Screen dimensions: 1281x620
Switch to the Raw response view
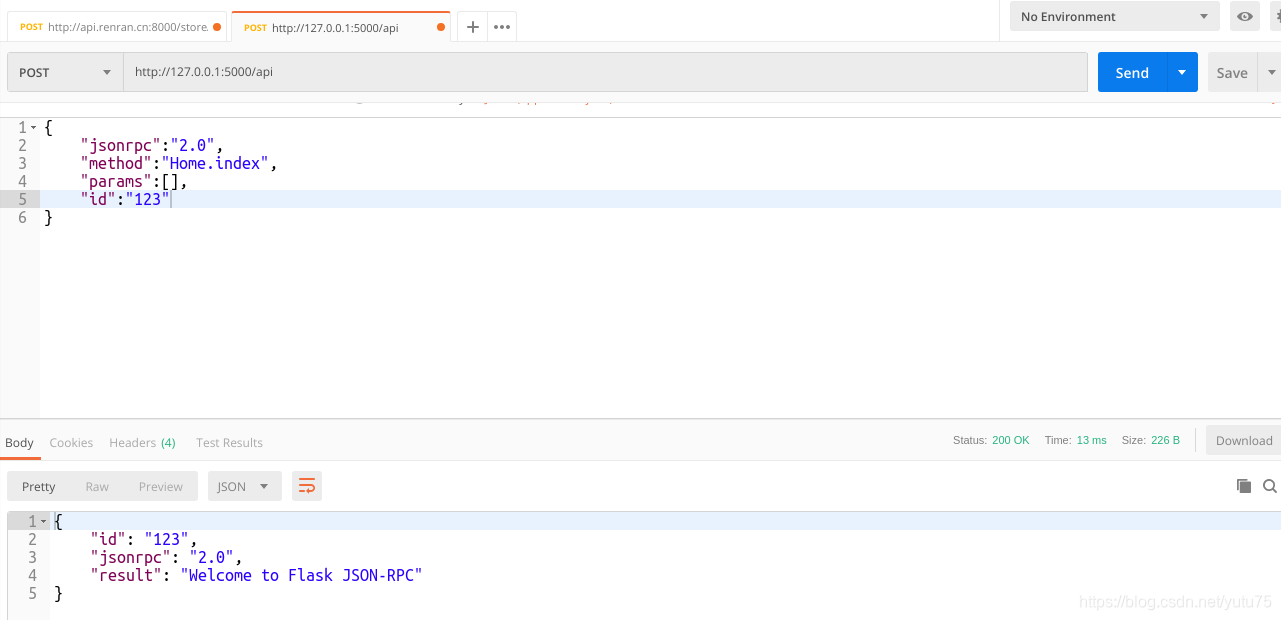point(97,486)
